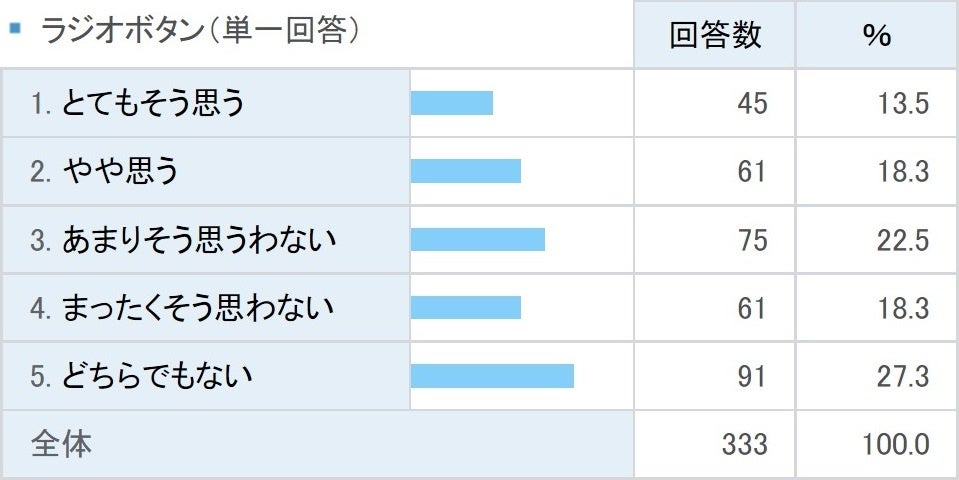
Task: Click the response count 91
Action: pyautogui.click(x=751, y=376)
